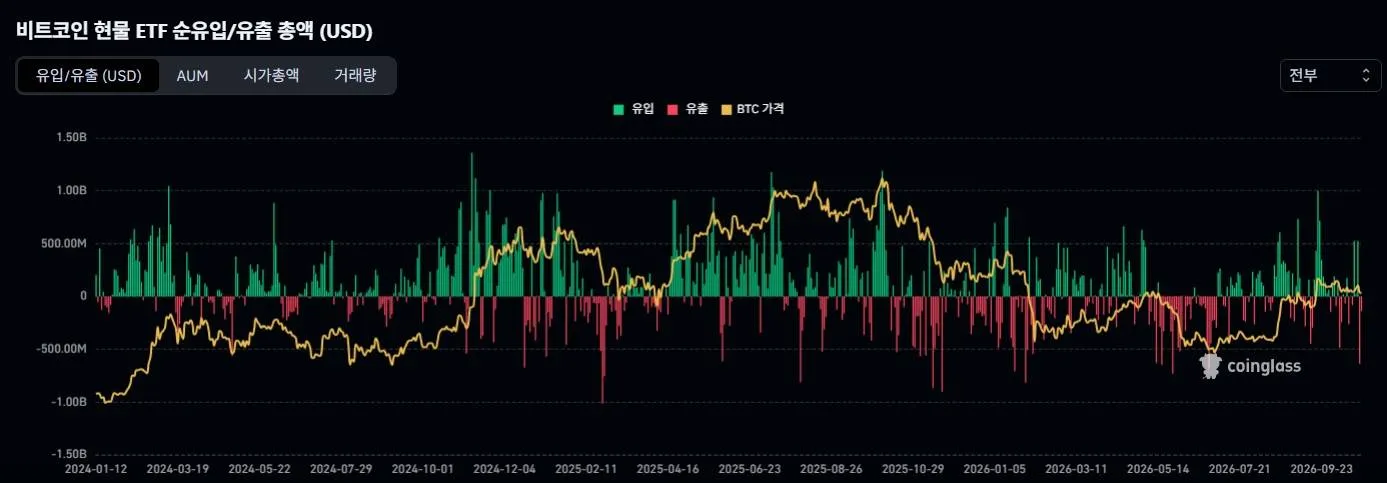Click the 2024-10-01 date label

pyautogui.click(x=422, y=468)
